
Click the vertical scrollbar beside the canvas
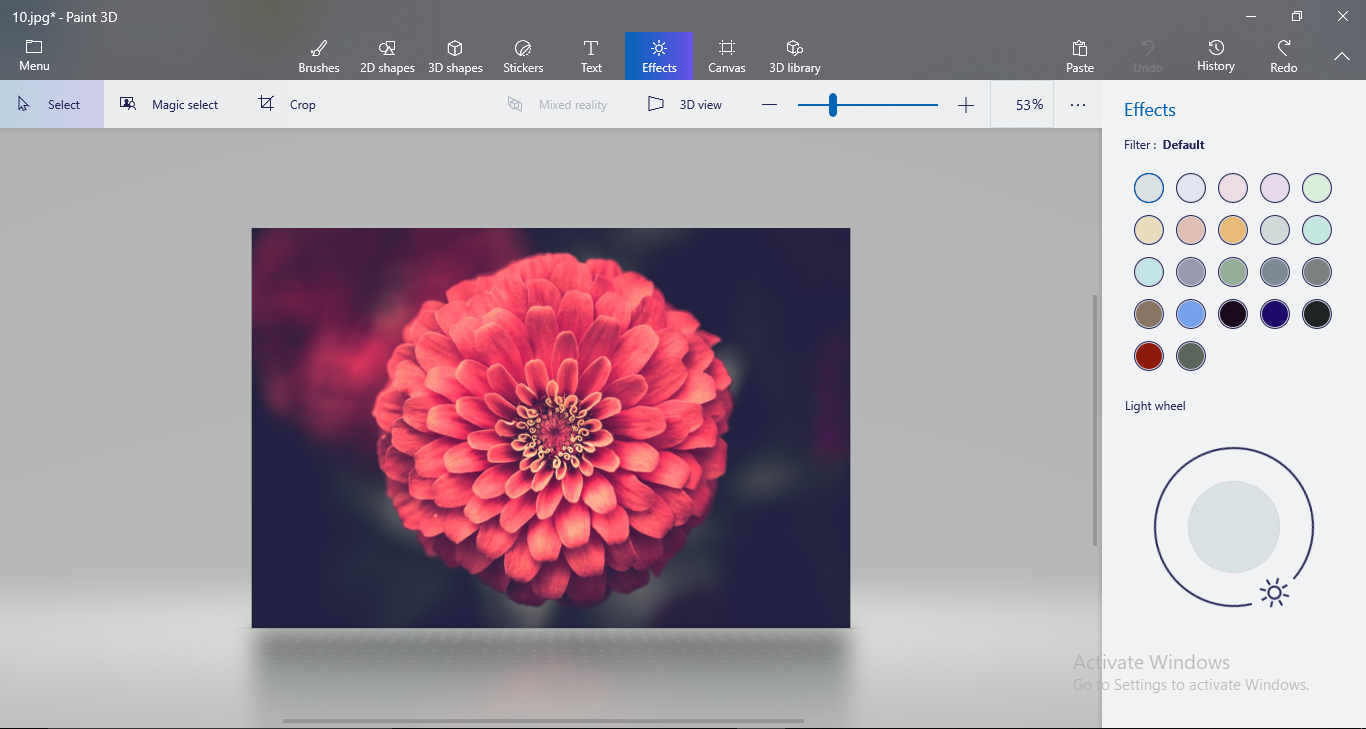[1095, 420]
